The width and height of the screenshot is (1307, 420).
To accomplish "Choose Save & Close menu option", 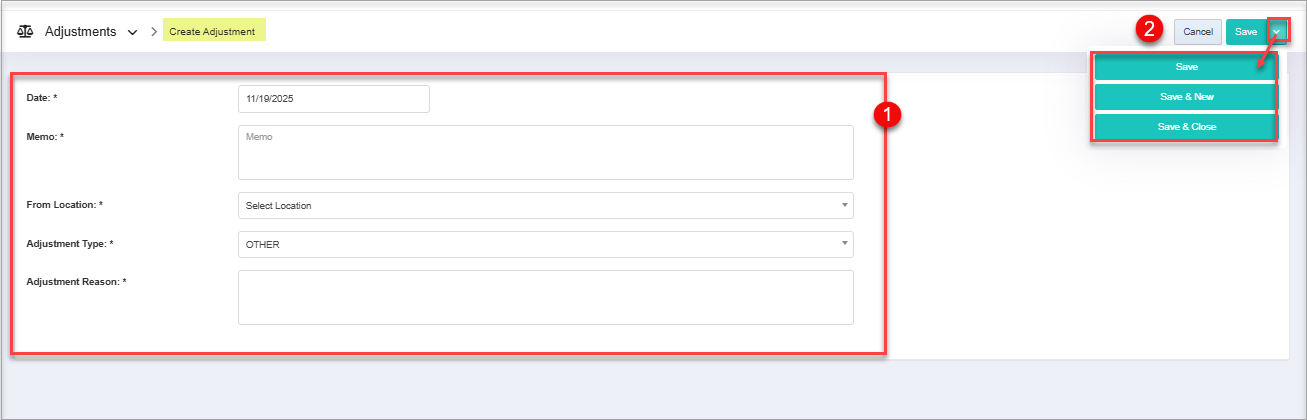I will click(x=1186, y=127).
